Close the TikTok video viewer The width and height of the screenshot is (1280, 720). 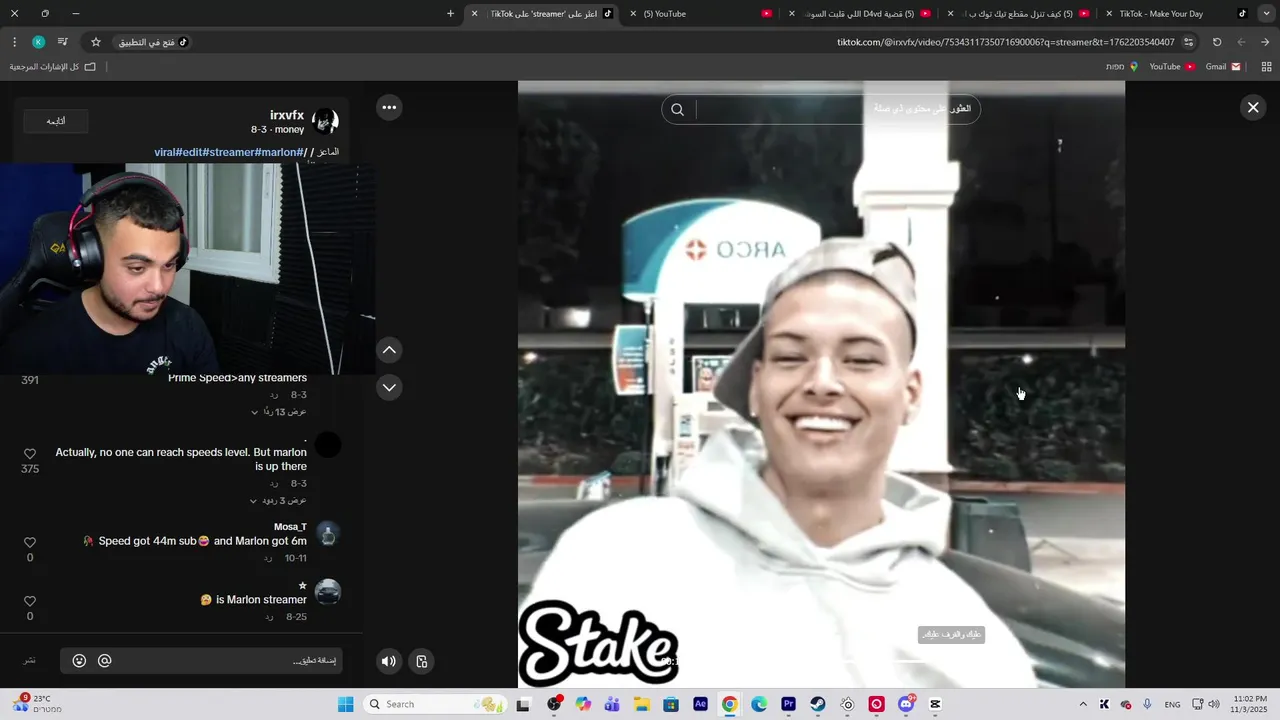point(1253,107)
